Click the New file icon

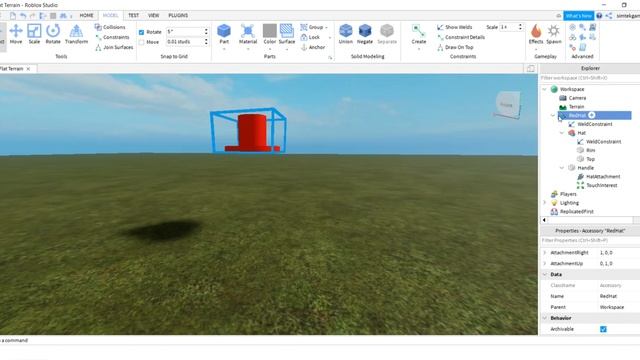(13, 16)
